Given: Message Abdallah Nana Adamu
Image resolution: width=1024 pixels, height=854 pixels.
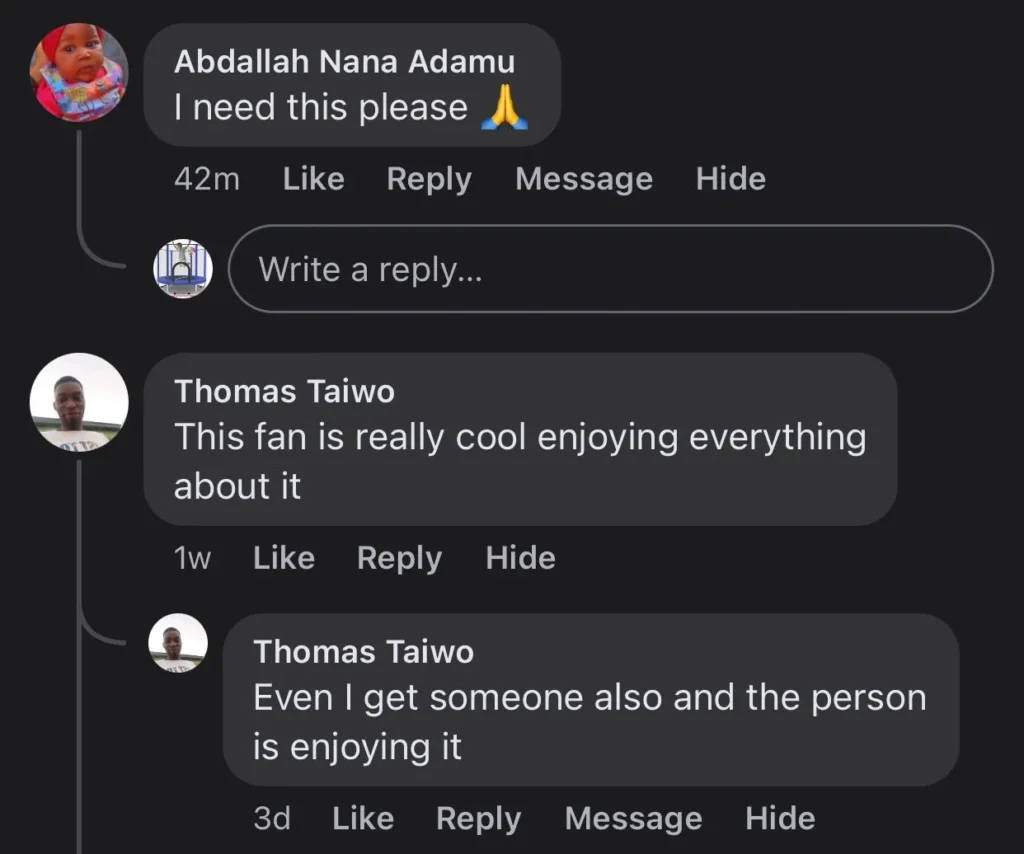Looking at the screenshot, I should (584, 179).
